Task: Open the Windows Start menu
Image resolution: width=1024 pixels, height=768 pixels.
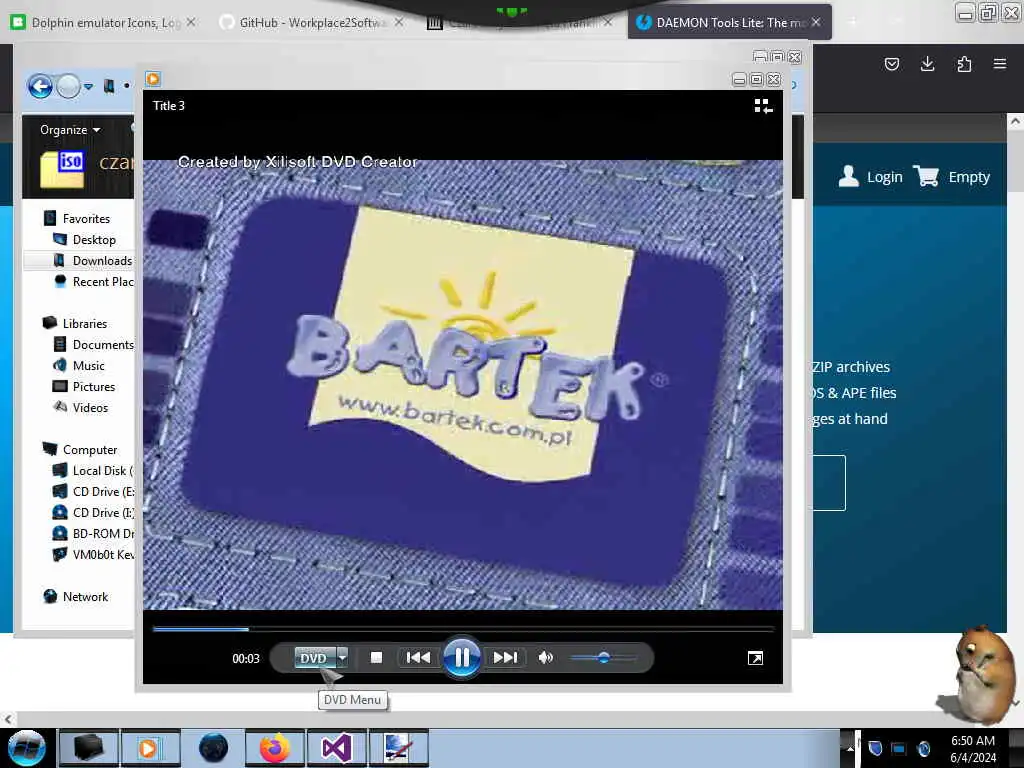Action: pyautogui.click(x=26, y=748)
